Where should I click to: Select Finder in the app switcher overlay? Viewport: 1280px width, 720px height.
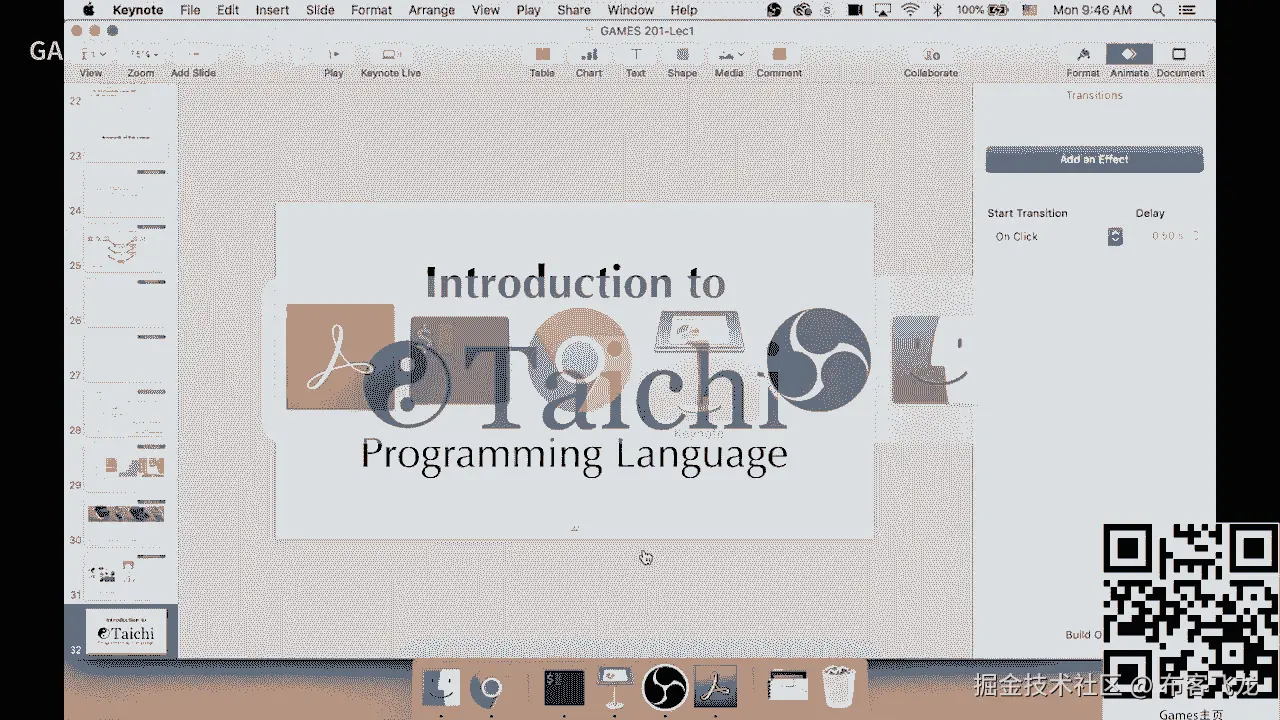click(x=932, y=359)
